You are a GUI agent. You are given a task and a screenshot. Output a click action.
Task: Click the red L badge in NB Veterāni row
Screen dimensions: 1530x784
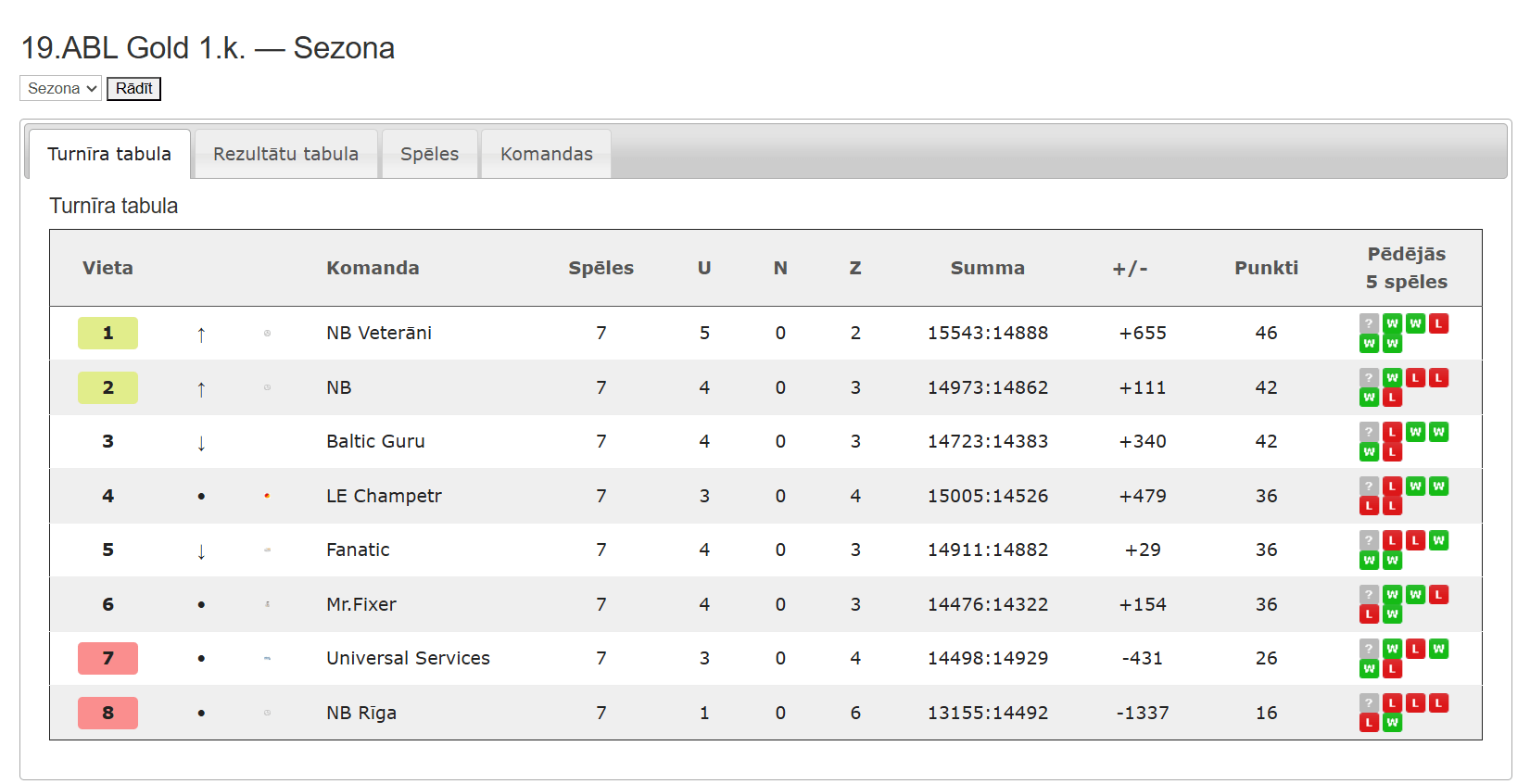(x=1438, y=323)
